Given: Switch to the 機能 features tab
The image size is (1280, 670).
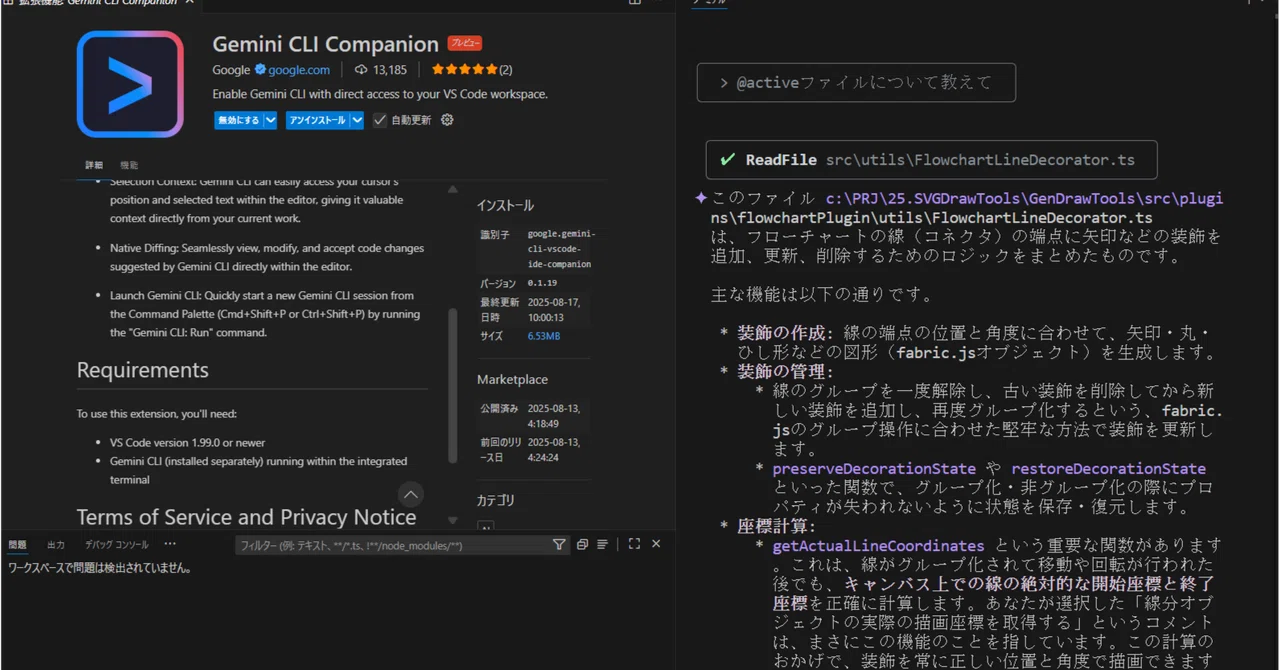Looking at the screenshot, I should (129, 165).
